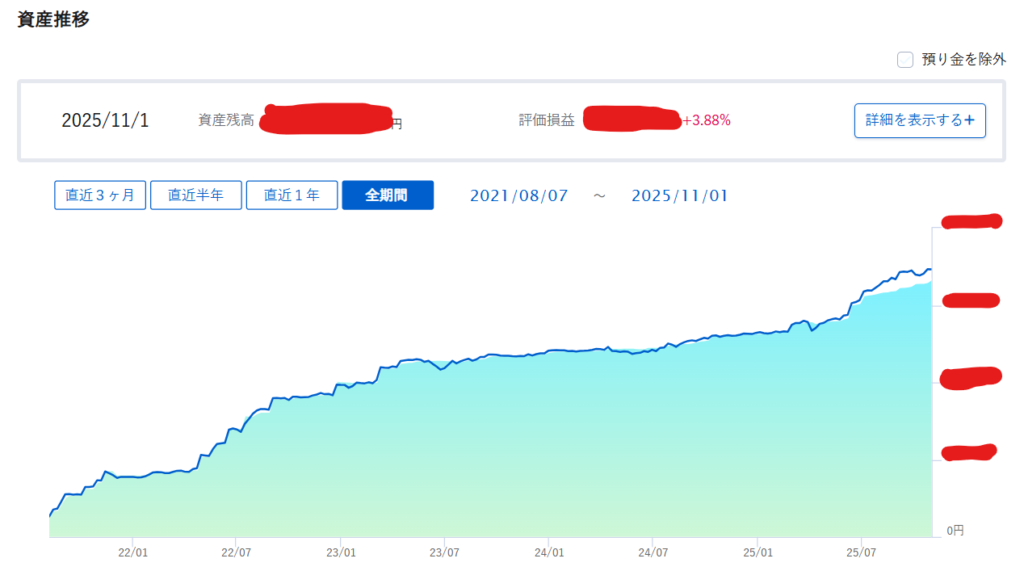The height and width of the screenshot is (571, 1024).
Task: Click the 詳細を表示する button
Action: [x=919, y=120]
